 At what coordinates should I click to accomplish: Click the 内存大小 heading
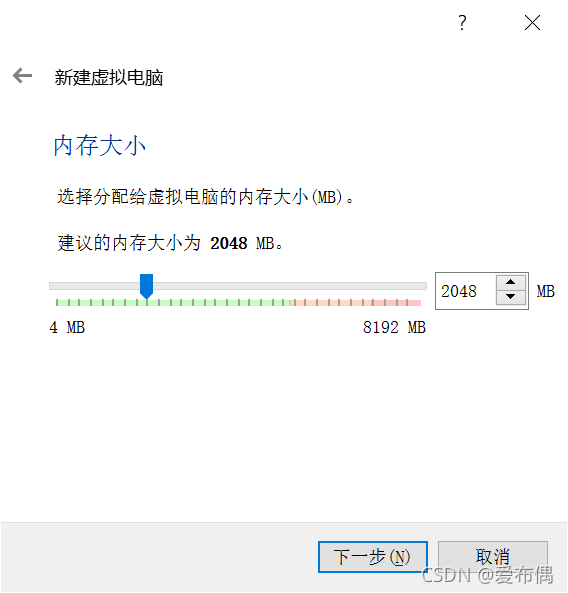tap(99, 146)
